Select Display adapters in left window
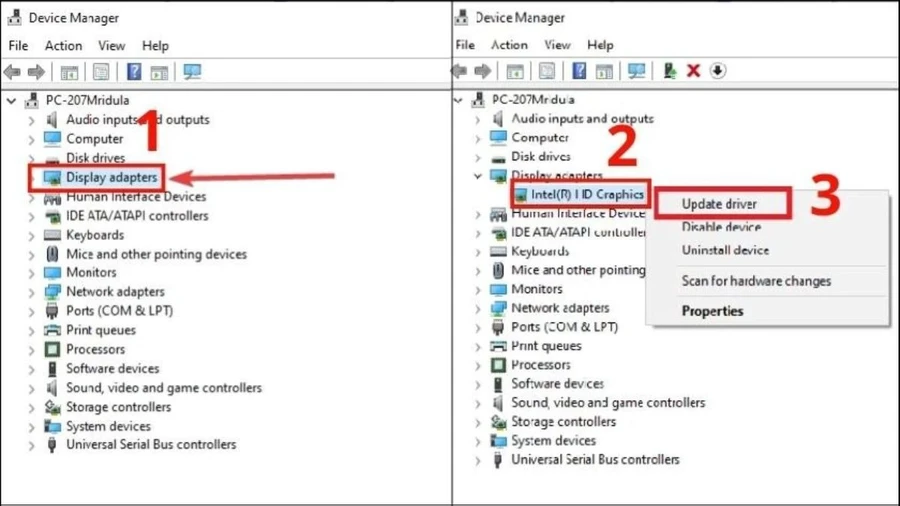This screenshot has height=506, width=900. pos(111,177)
